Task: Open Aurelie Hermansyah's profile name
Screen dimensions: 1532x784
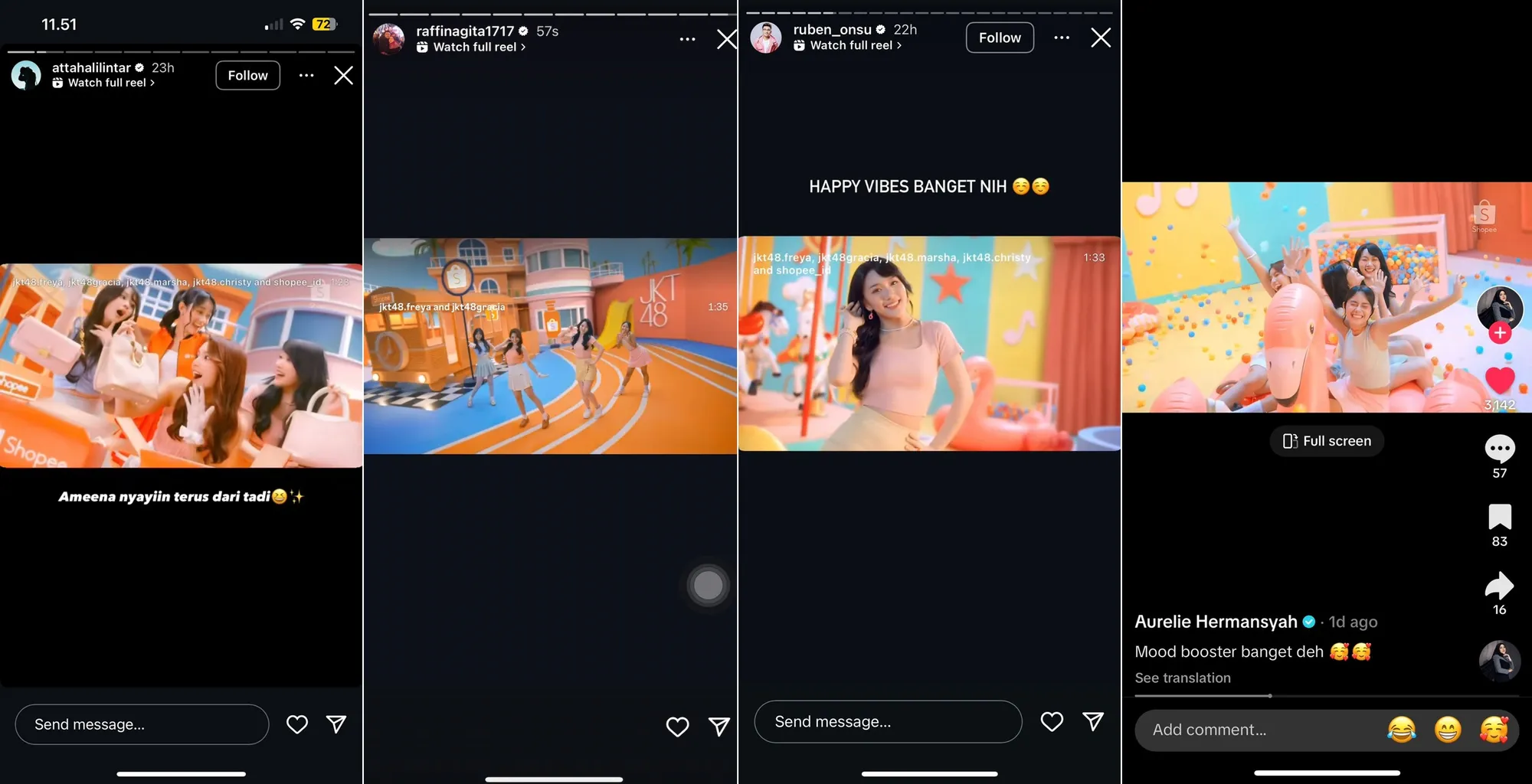Action: point(1216,622)
